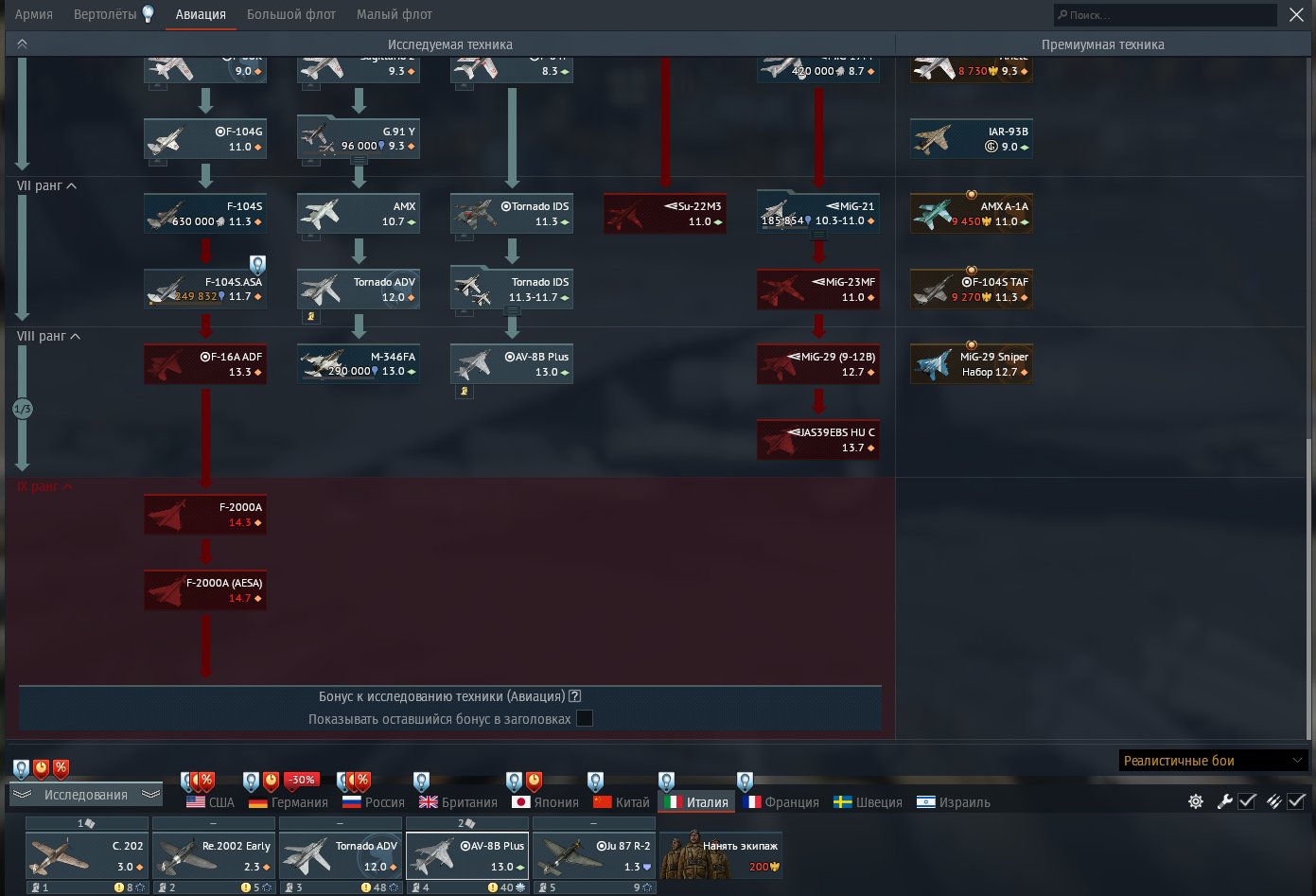Enable Показывать оставшийся бонус в заголовках checkbox
Viewport: 1316px width, 896px height.
(585, 718)
